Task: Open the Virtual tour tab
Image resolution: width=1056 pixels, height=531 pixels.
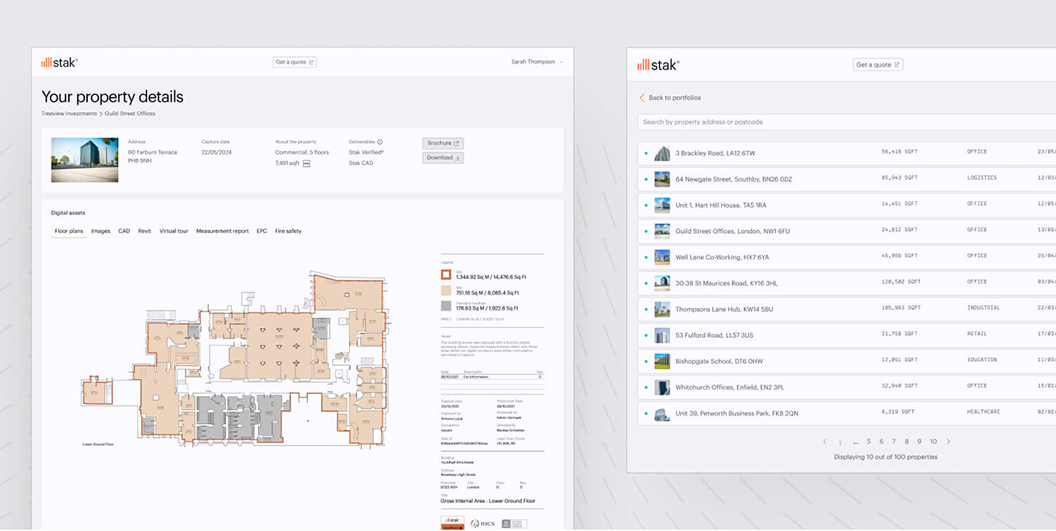Action: point(174,231)
